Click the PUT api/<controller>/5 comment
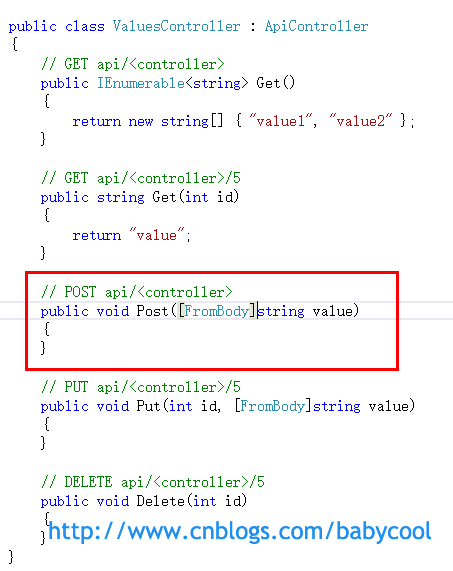Screen dimensions: 453x571 (x=141, y=387)
